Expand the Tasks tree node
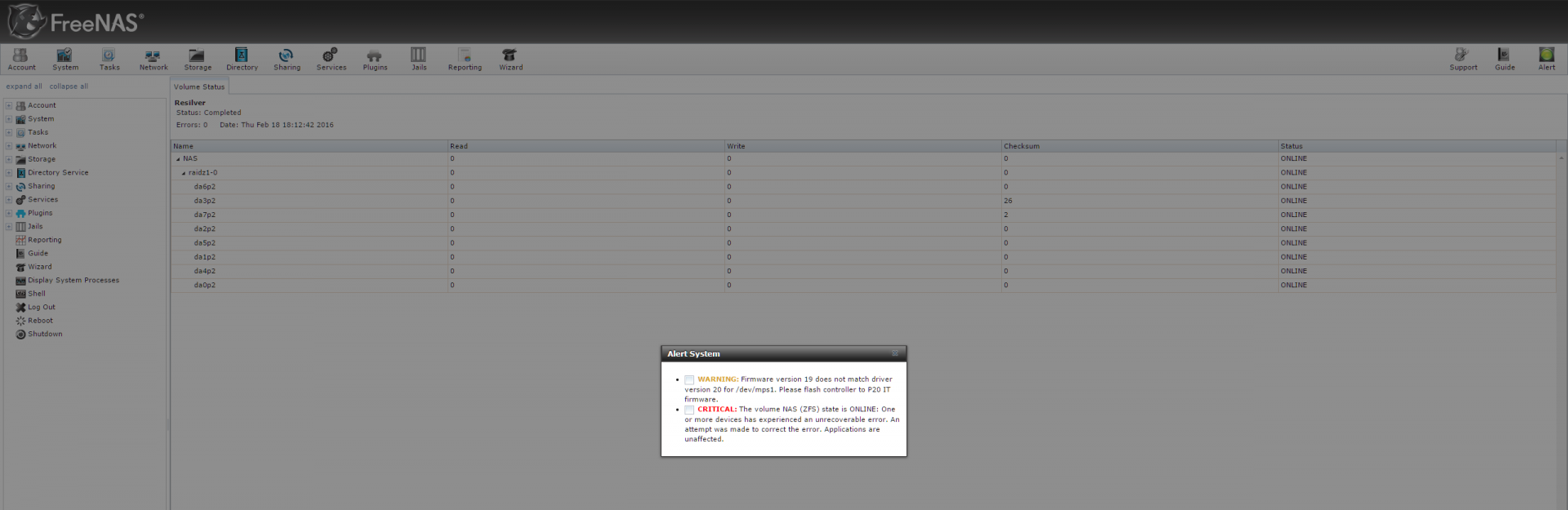The width and height of the screenshot is (1568, 510). [9, 132]
